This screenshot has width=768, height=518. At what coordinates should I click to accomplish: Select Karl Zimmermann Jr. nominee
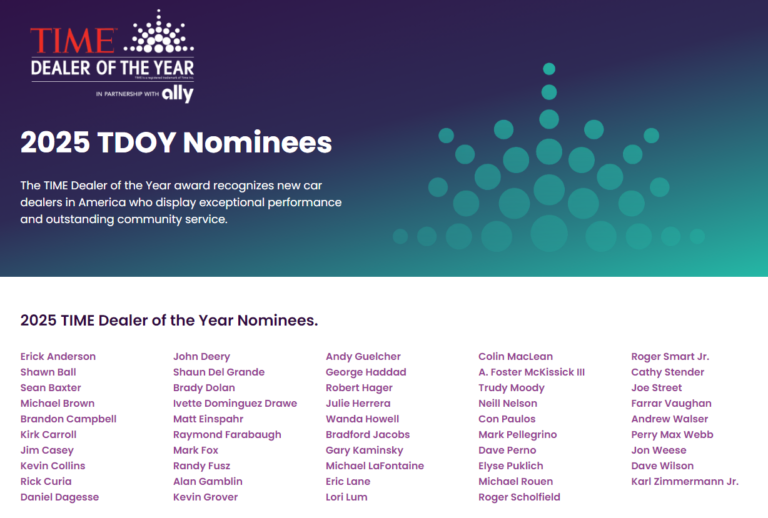685,482
